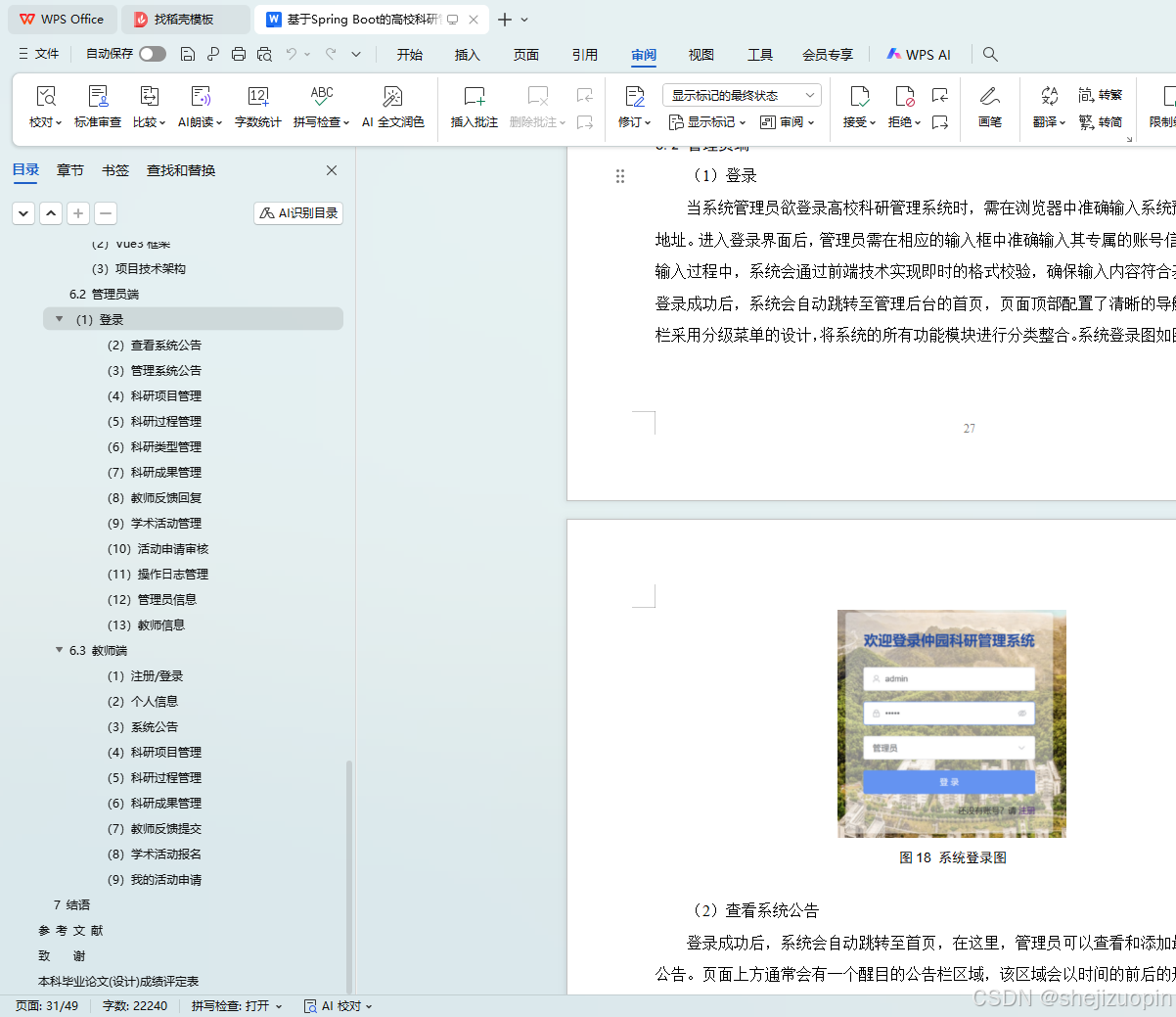
Task: Go to 7 结语 heading
Action: tap(71, 904)
